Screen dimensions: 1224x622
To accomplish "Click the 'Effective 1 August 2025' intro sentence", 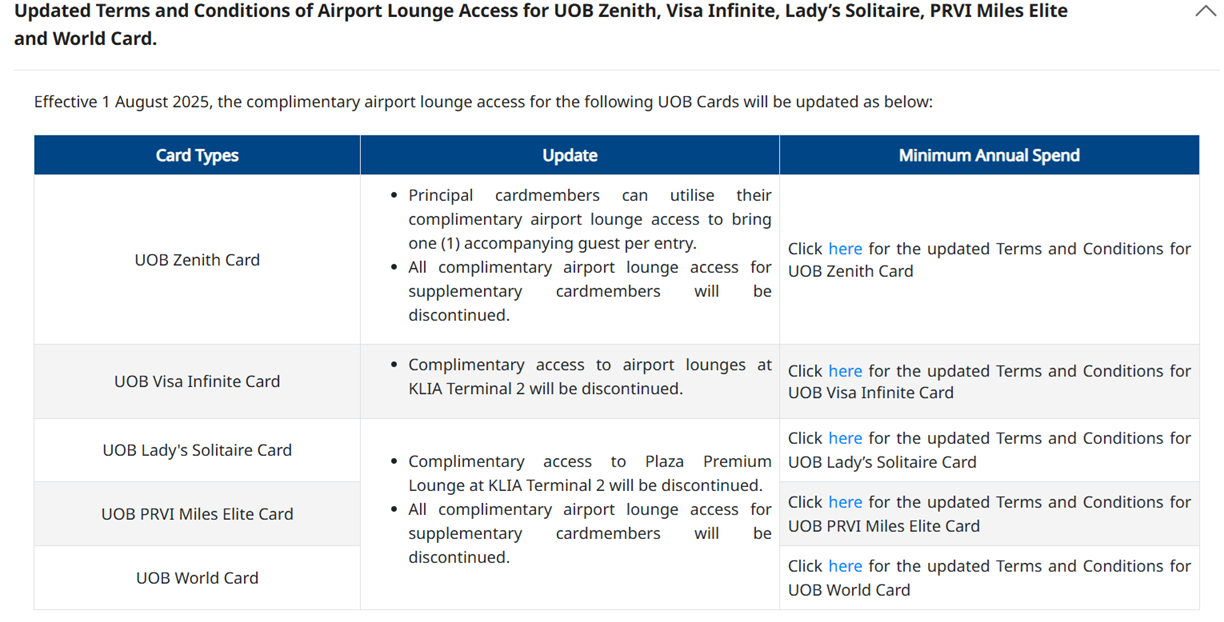I will click(483, 102).
